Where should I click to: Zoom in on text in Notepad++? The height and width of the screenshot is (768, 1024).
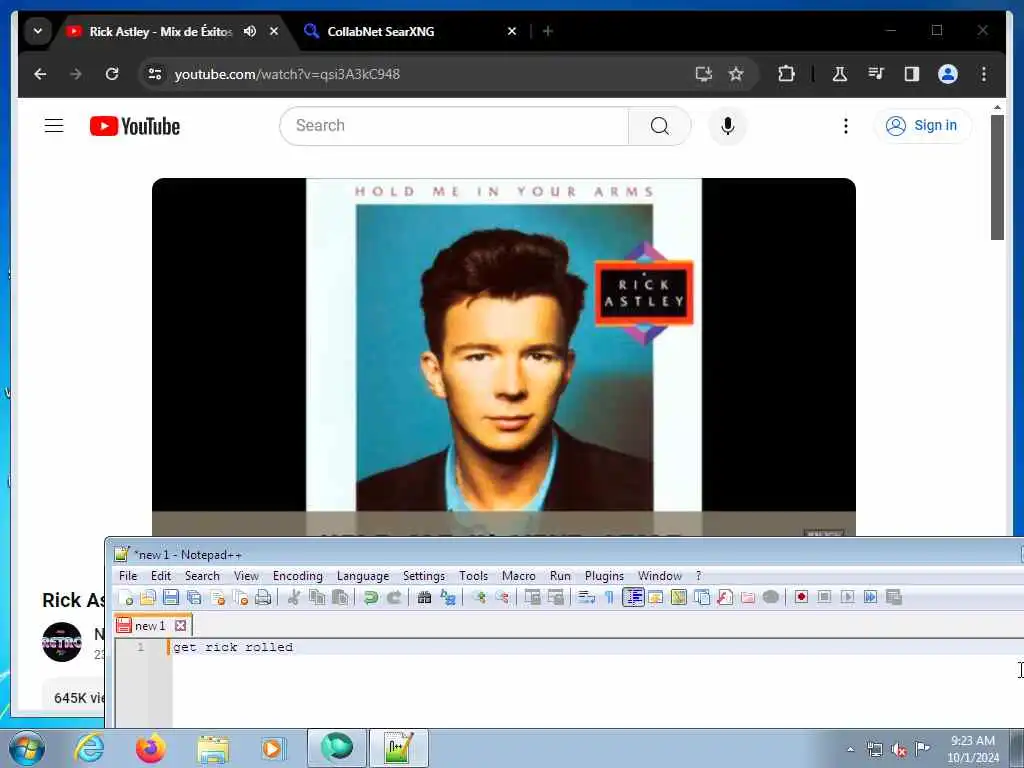click(479, 598)
